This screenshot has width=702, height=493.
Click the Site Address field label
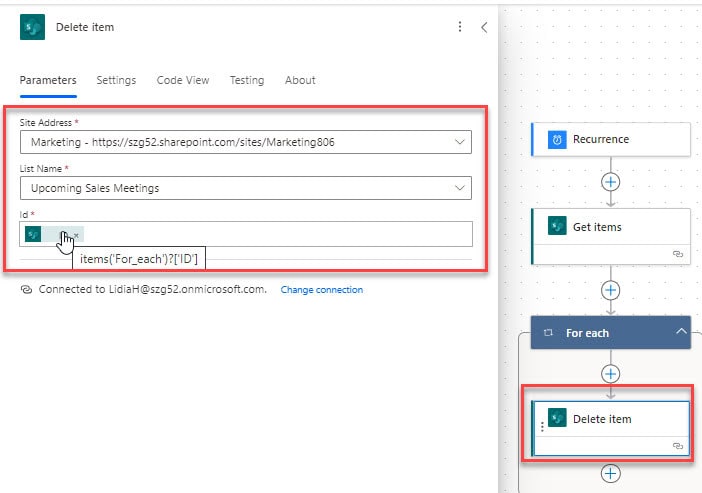[x=46, y=123]
